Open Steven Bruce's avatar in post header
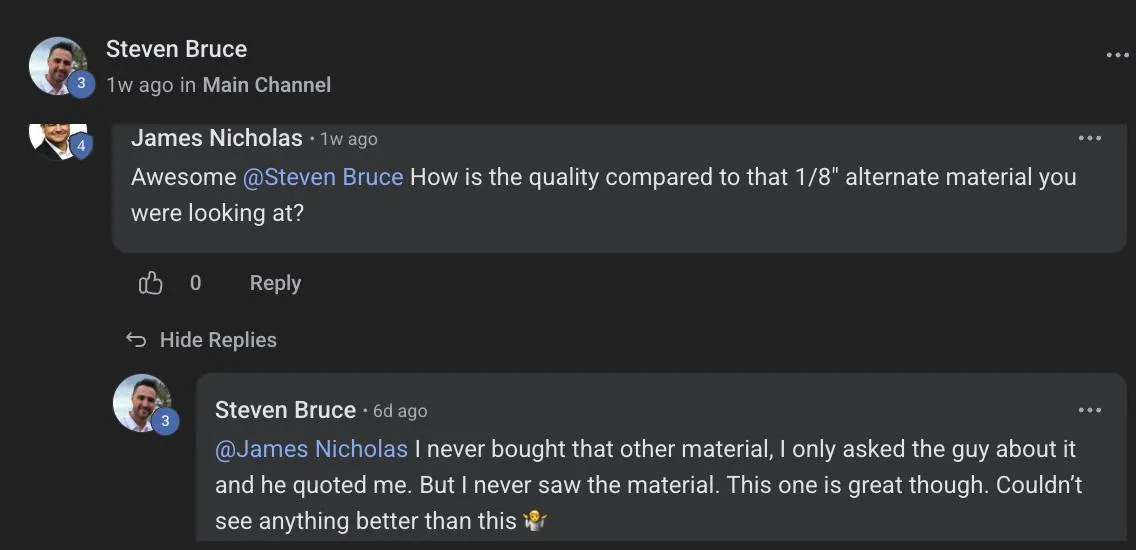 (x=57, y=65)
